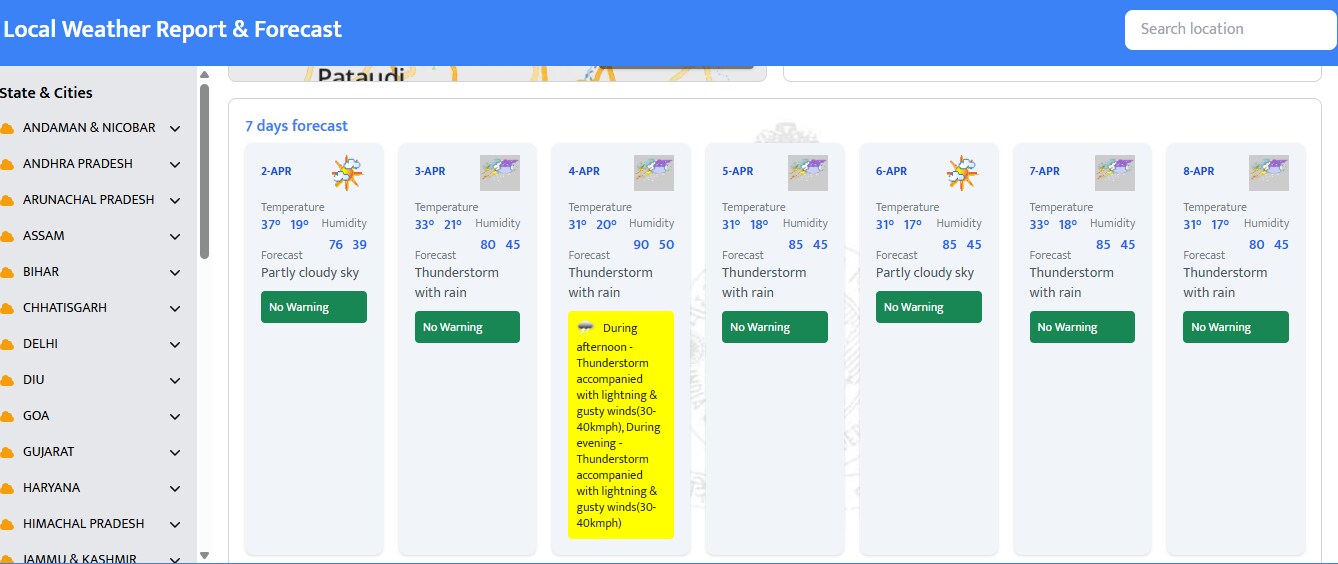Click the cloud icon beside CHHATISGARH
This screenshot has width=1338, height=564.
coord(7,309)
